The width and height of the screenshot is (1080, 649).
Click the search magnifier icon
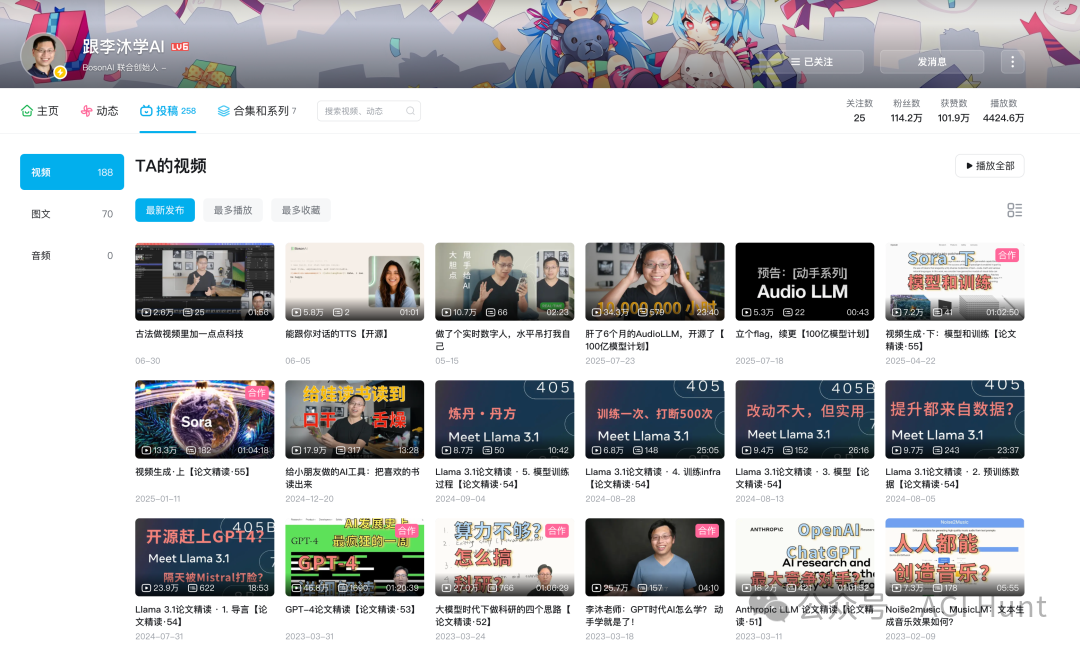pyautogui.click(x=411, y=111)
